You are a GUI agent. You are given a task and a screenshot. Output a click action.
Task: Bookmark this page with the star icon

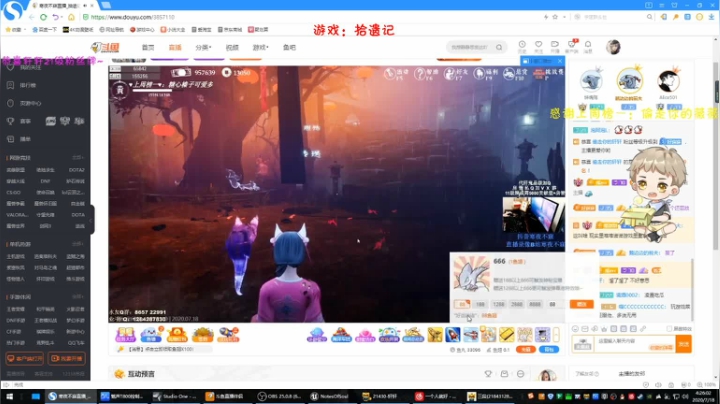click(555, 17)
